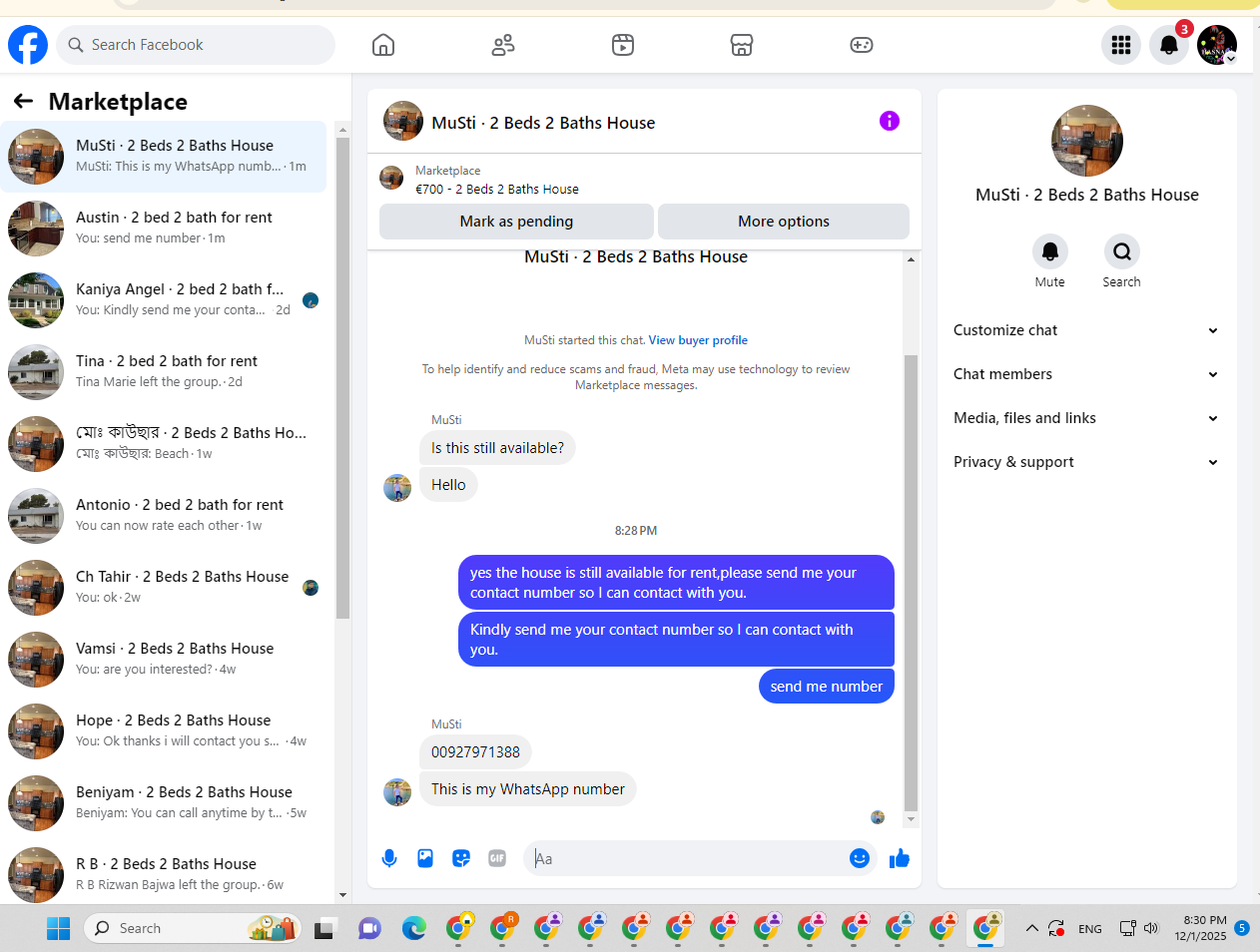Image resolution: width=1260 pixels, height=952 pixels.
Task: Open the Home feed icon
Action: [383, 45]
